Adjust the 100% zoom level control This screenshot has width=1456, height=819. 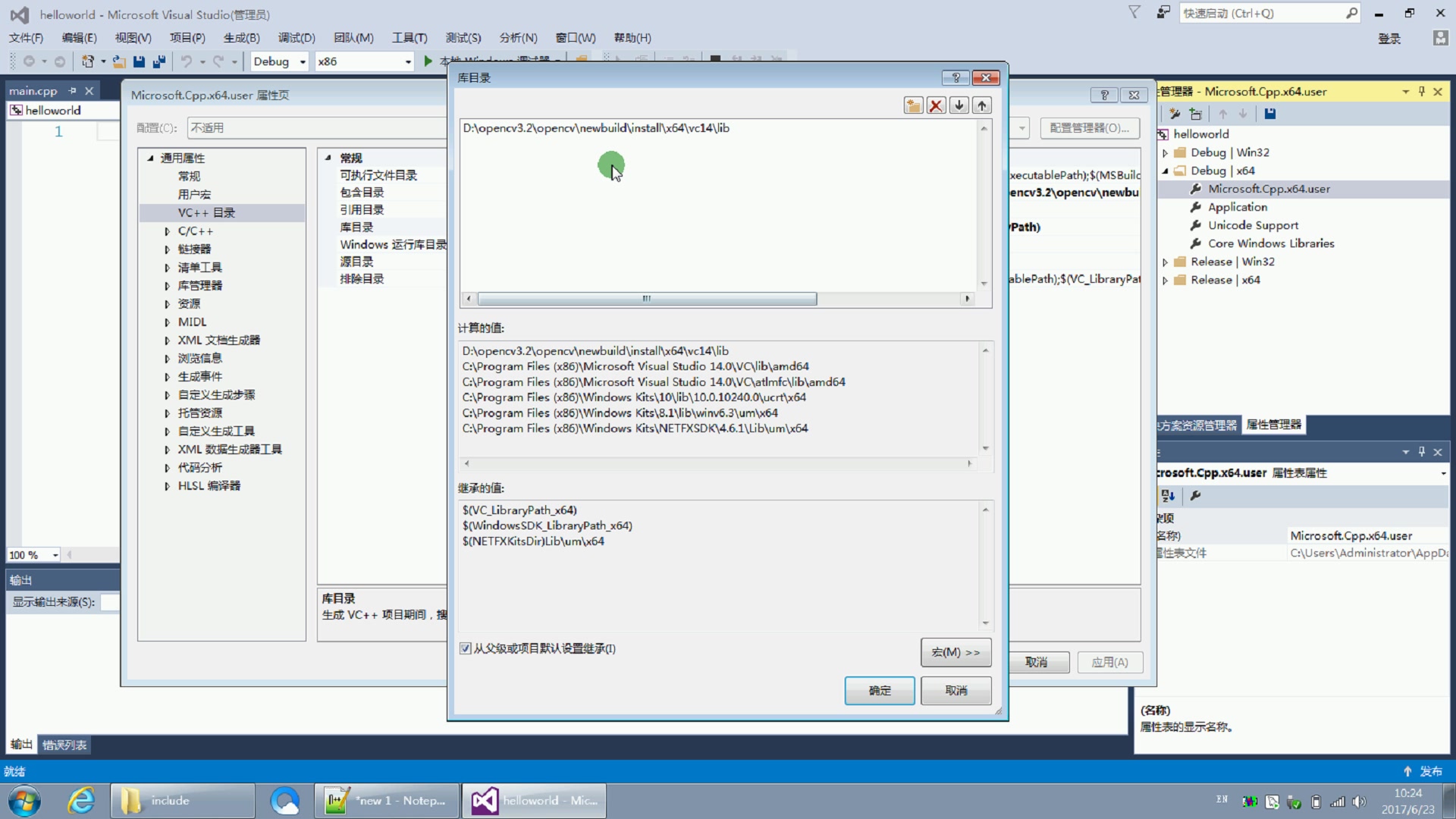(32, 554)
